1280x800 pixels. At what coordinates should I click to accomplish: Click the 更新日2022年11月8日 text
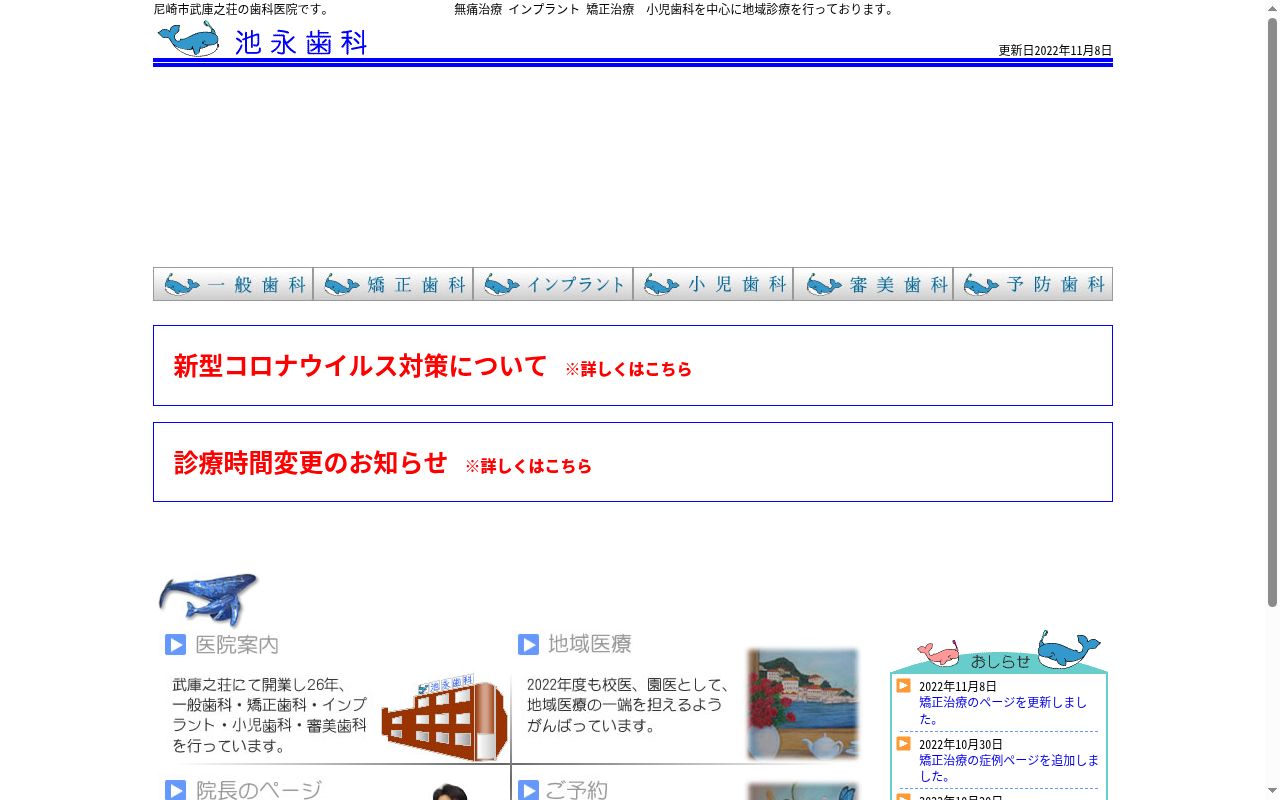coord(1055,50)
